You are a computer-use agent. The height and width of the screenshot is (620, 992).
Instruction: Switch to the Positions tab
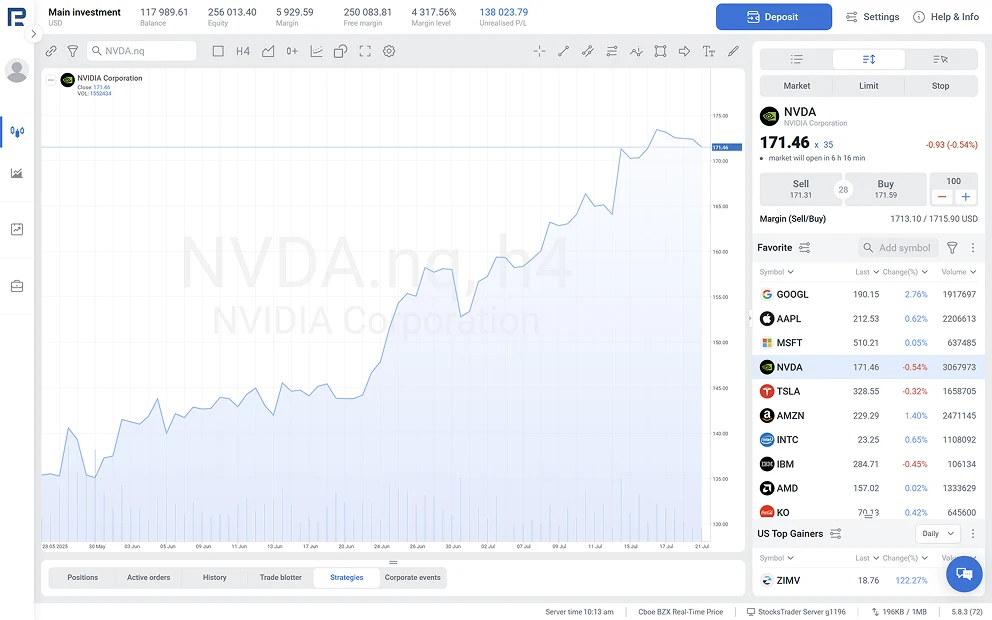coord(83,578)
